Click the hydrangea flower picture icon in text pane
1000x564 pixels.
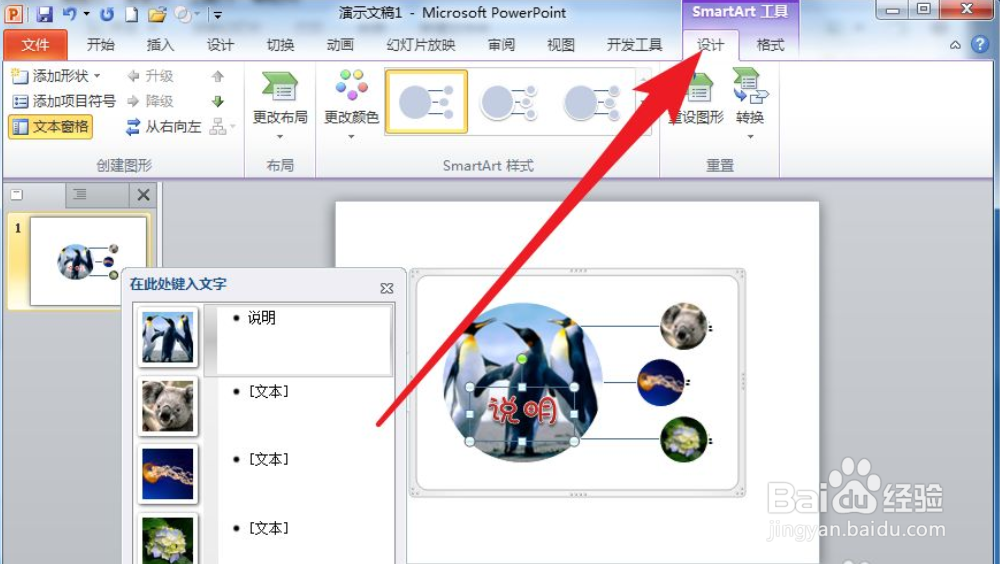coord(167,540)
